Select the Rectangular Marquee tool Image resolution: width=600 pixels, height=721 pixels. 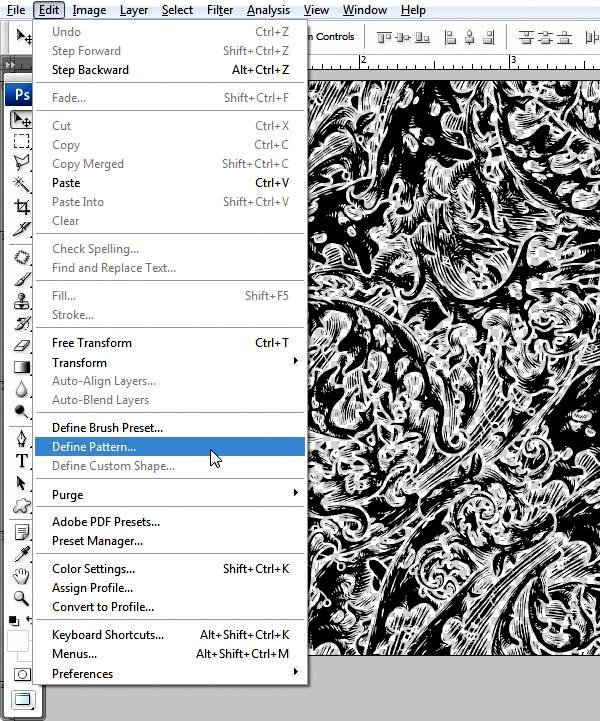[x=21, y=141]
